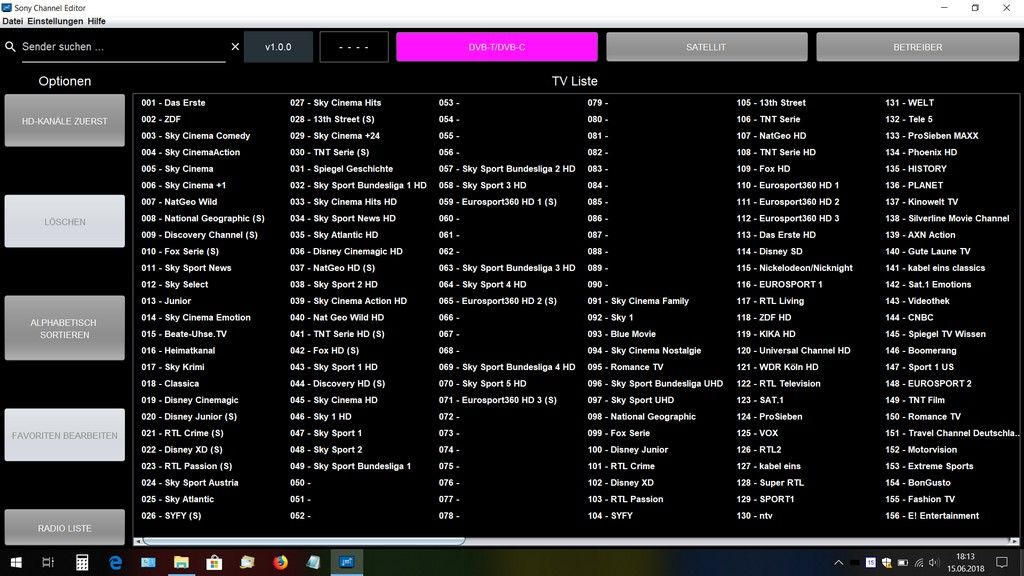
Task: Switch to the DVB-T/DVB-C tab
Action: (x=496, y=47)
